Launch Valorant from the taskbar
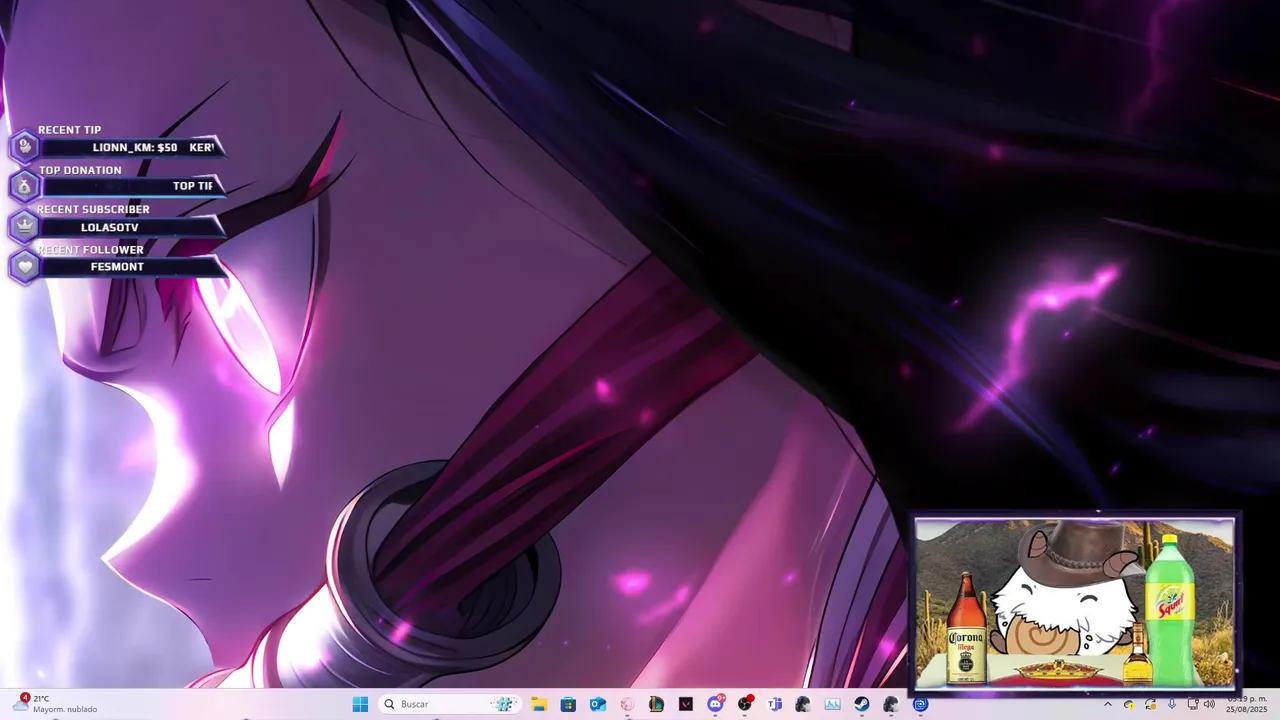1280x720 pixels. [x=686, y=704]
